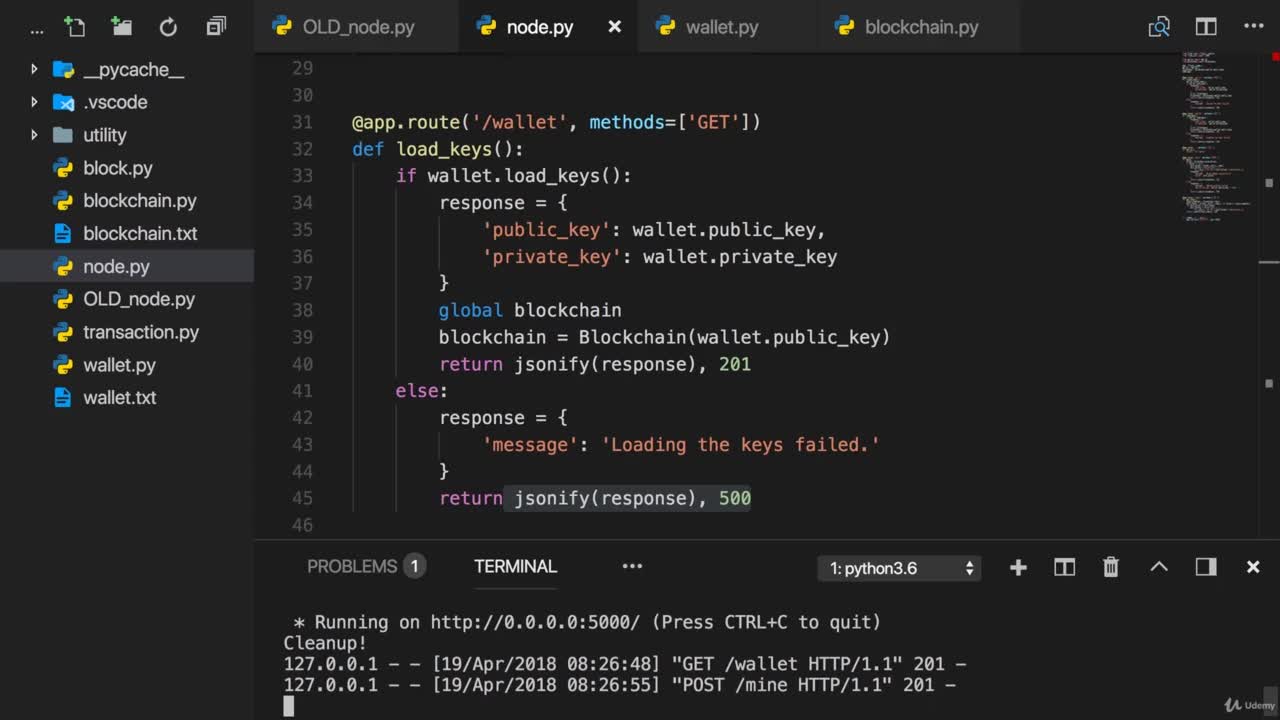Split the editor with the layout icon

coord(1206,27)
